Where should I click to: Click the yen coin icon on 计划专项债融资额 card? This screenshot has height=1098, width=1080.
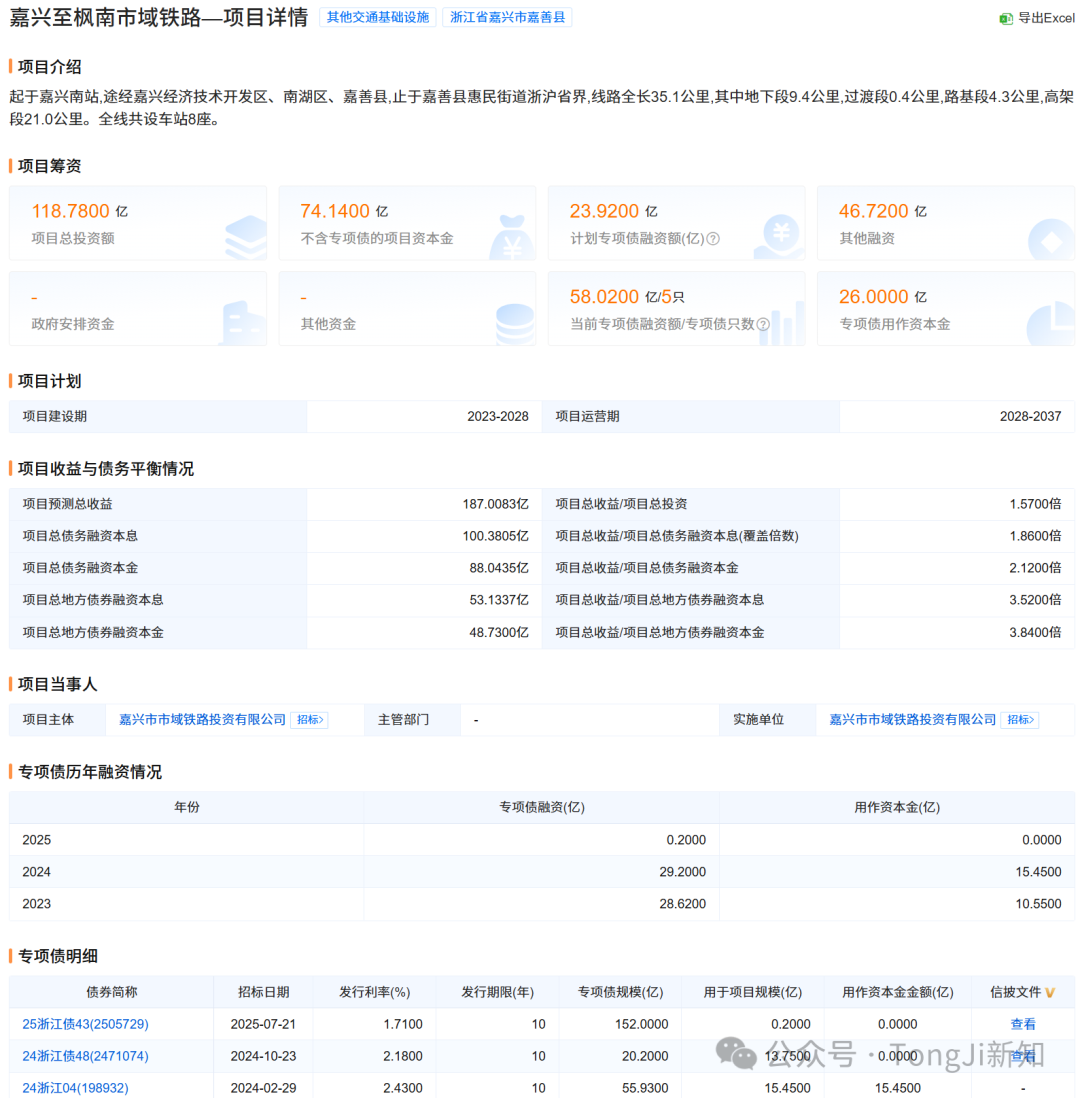tap(780, 237)
